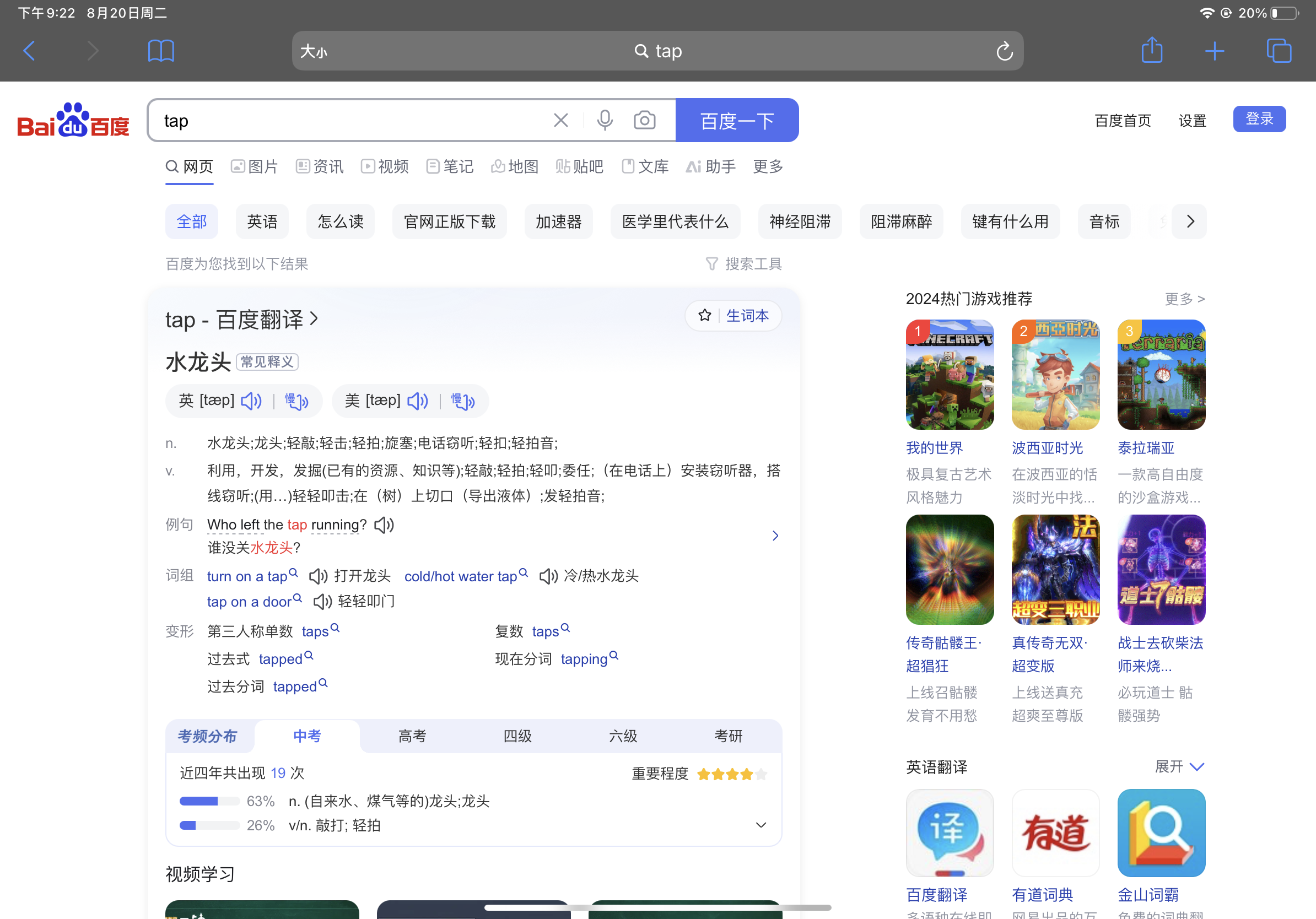Click the 26% frequency bar for 敲打
The width and height of the screenshot is (1316, 919).
click(x=209, y=825)
